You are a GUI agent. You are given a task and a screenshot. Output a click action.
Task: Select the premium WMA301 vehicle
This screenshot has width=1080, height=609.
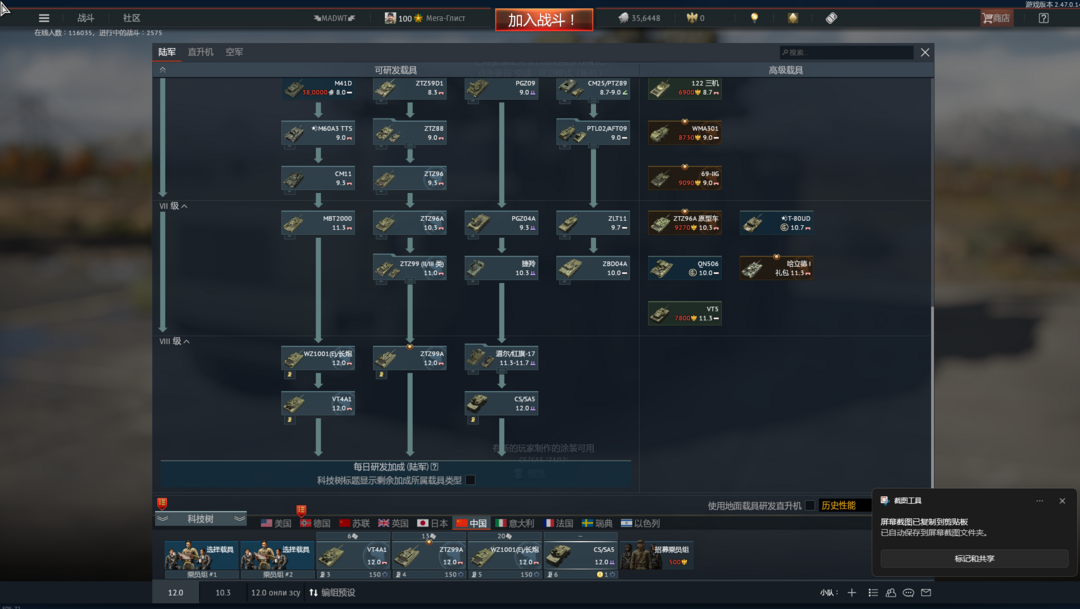(685, 133)
